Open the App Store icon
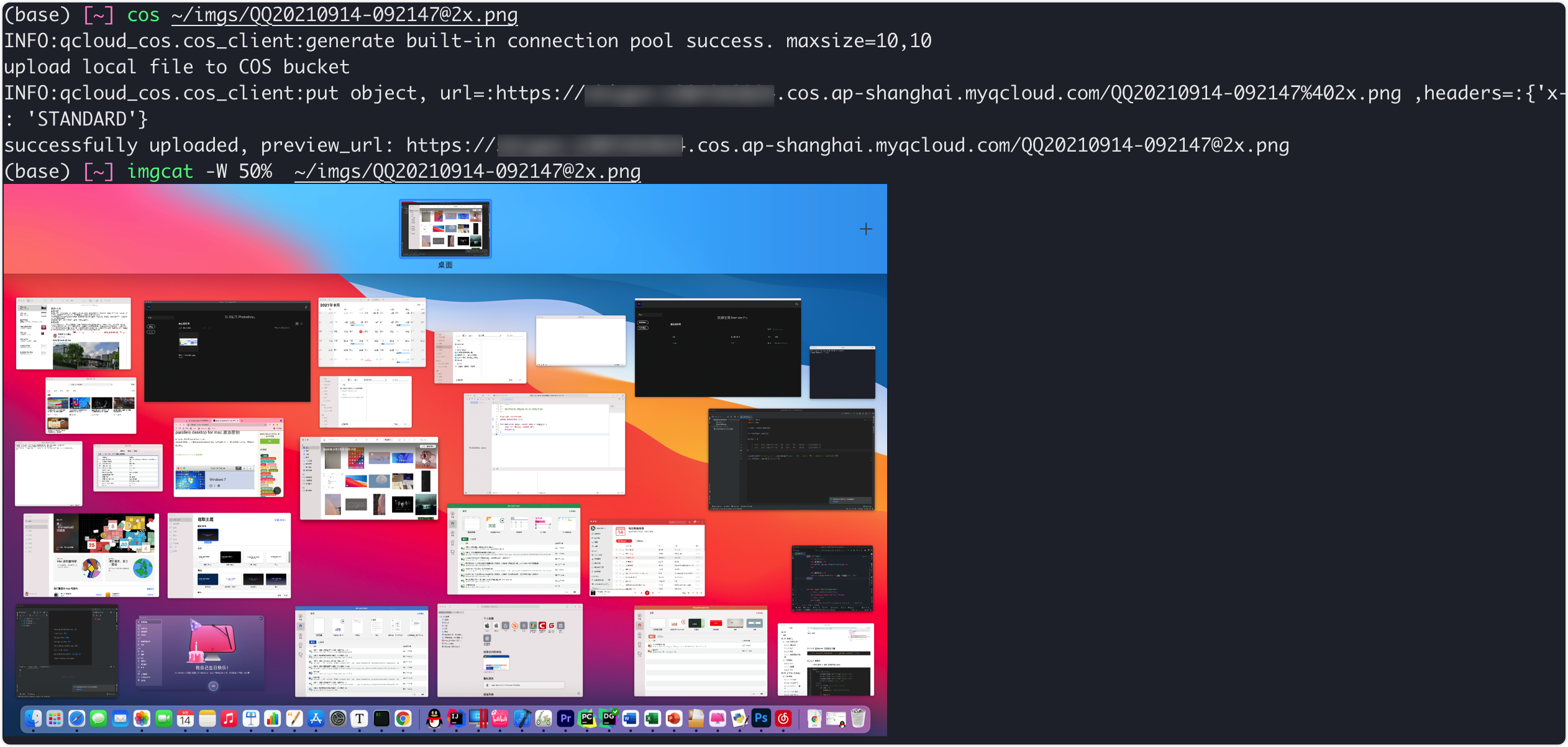Viewport: 1568px width, 747px height. pos(316,719)
